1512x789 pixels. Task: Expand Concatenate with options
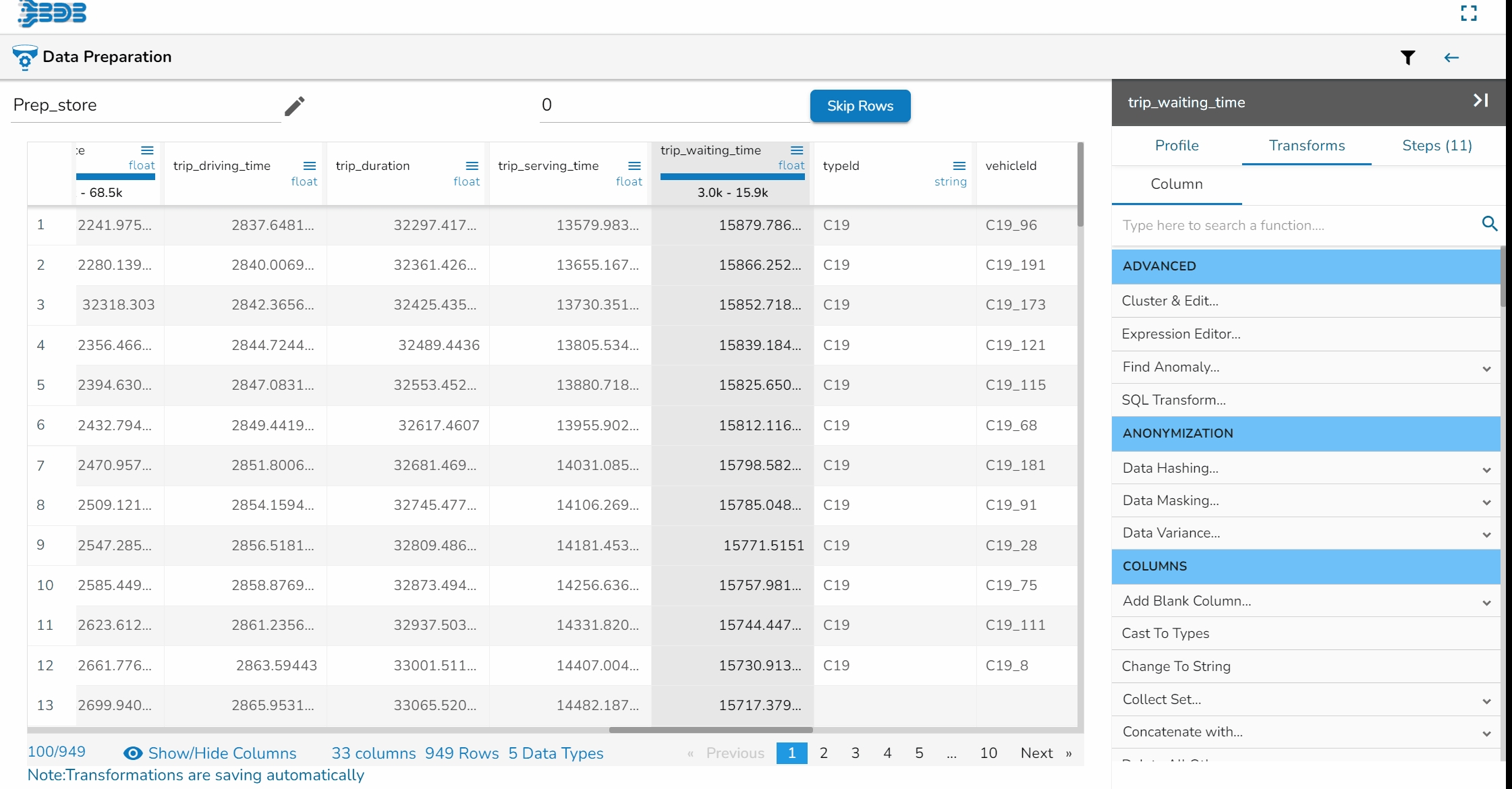pyautogui.click(x=1486, y=733)
